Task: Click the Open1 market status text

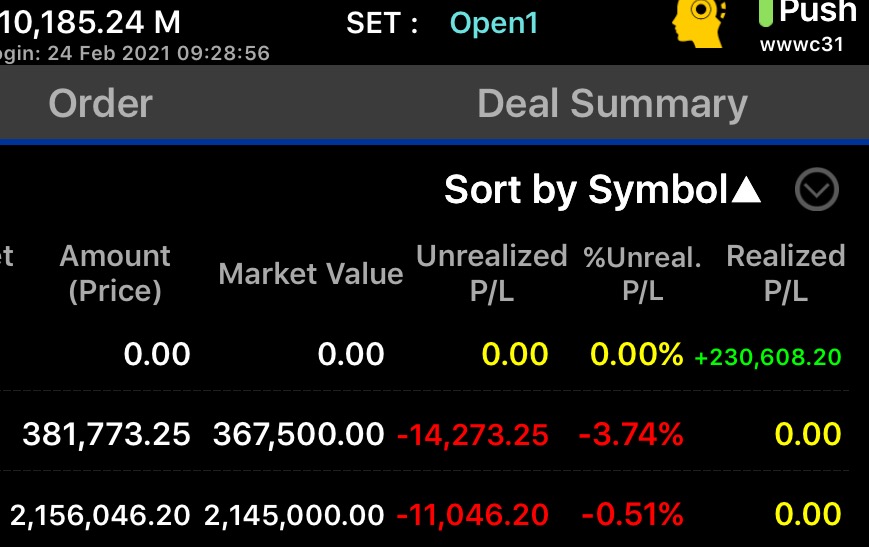Action: (493, 23)
